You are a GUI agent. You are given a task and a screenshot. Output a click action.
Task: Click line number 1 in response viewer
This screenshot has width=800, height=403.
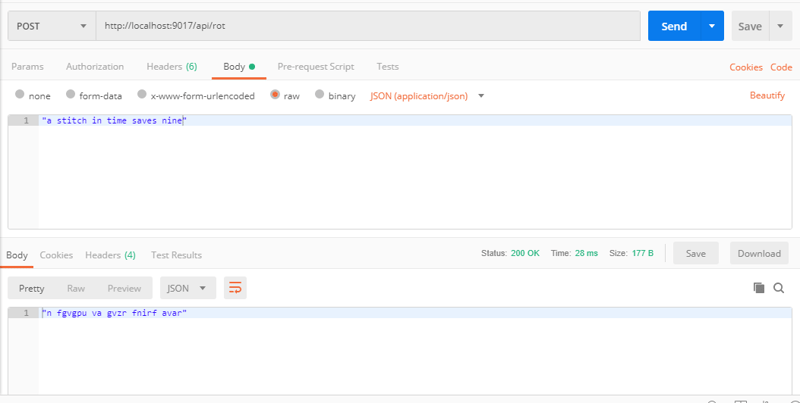[26, 313]
